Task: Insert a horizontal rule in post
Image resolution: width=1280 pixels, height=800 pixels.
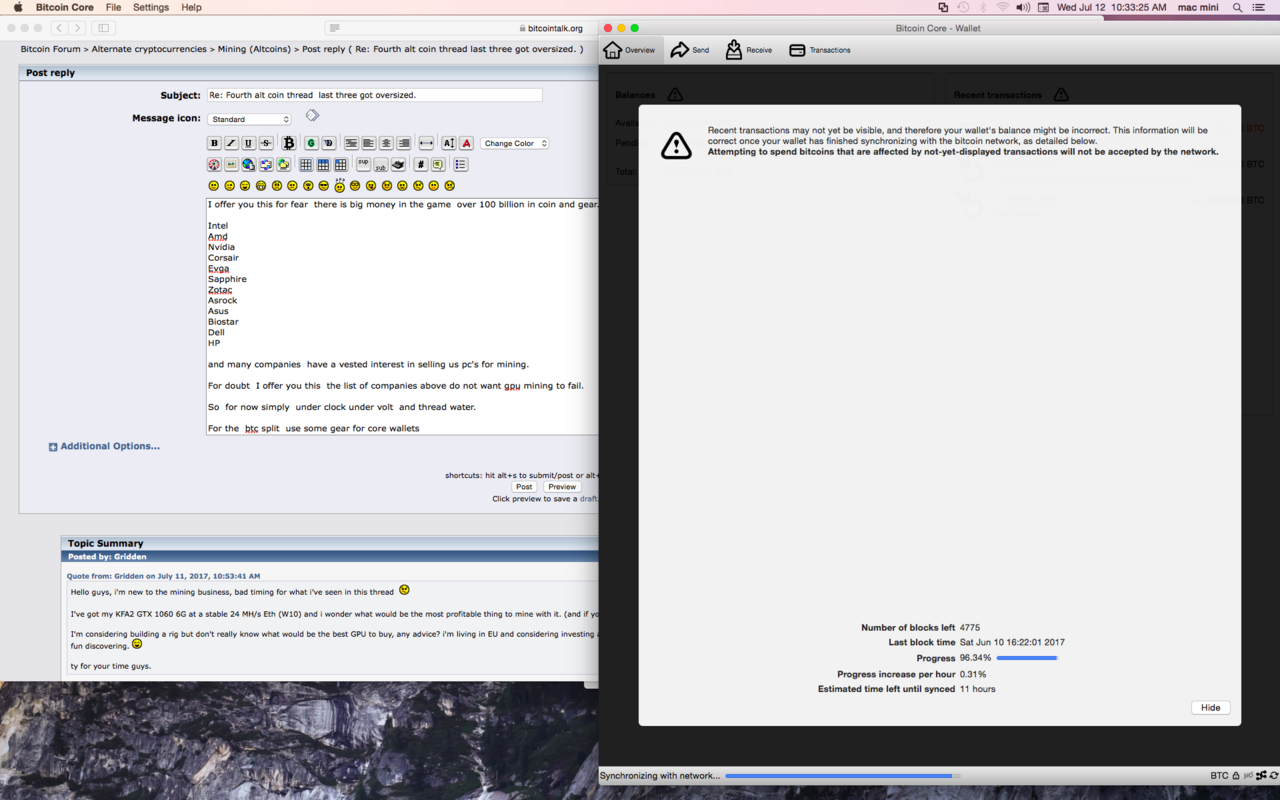Action: click(426, 143)
